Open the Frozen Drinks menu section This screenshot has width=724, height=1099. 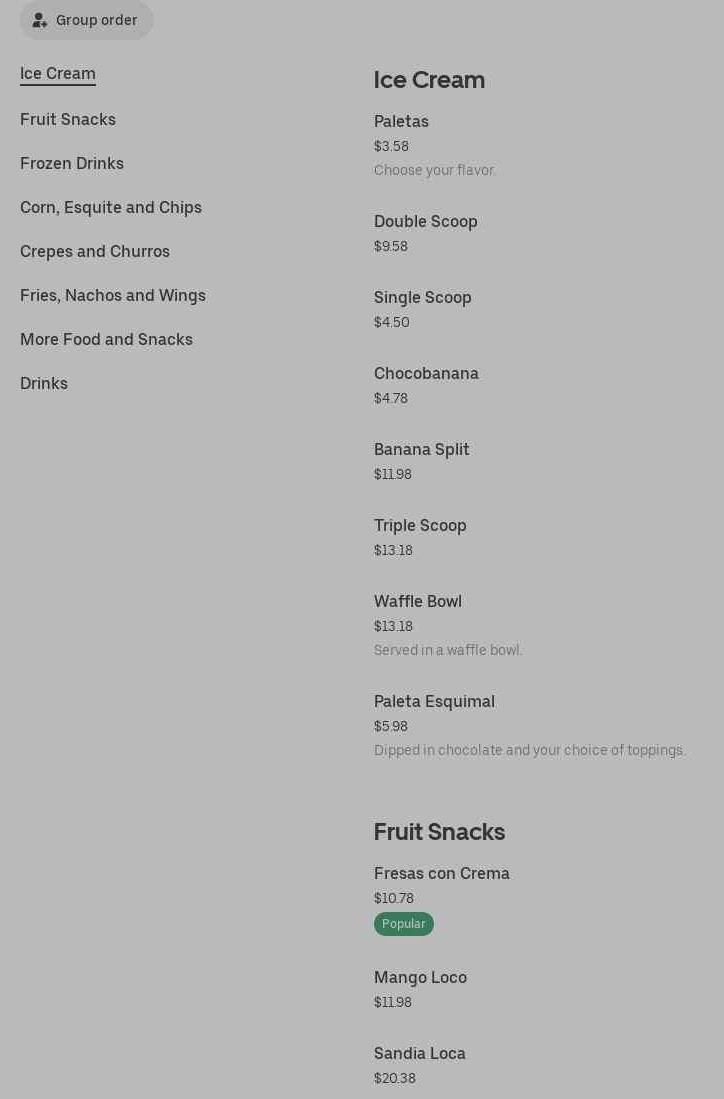pyautogui.click(x=72, y=163)
